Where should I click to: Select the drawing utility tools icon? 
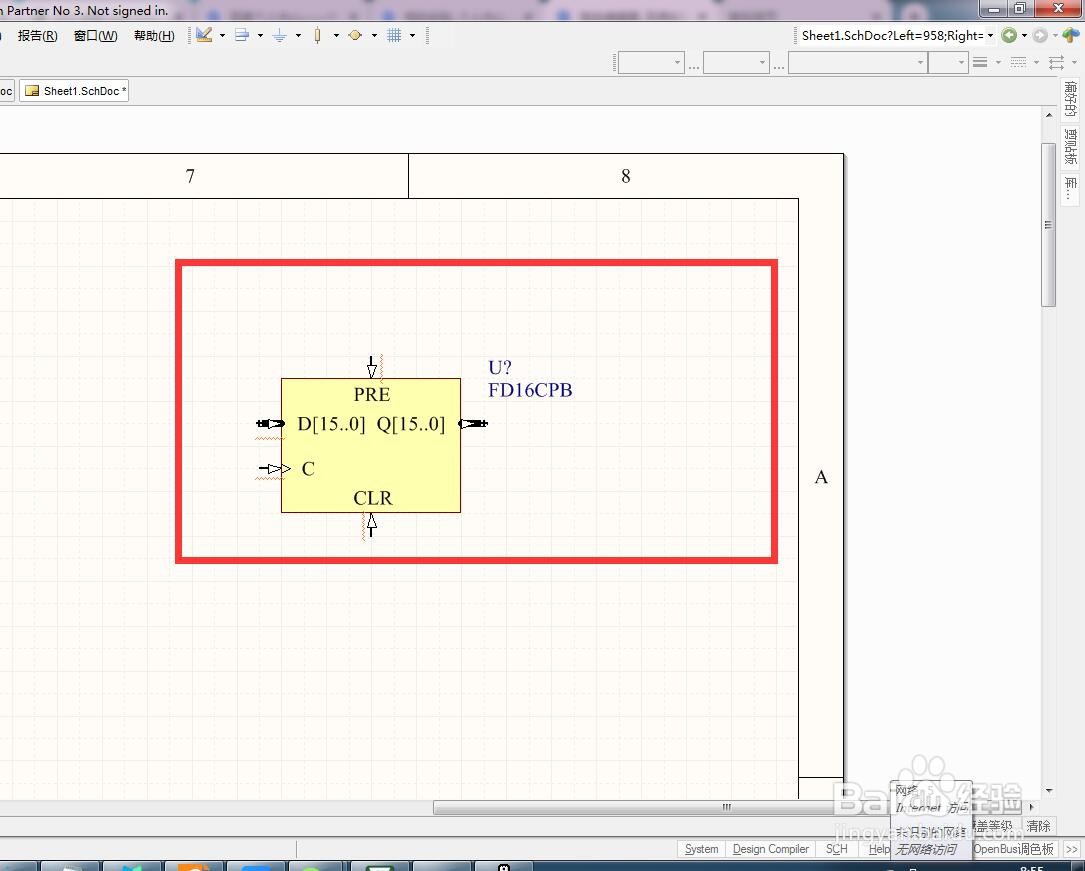pyautogui.click(x=204, y=35)
